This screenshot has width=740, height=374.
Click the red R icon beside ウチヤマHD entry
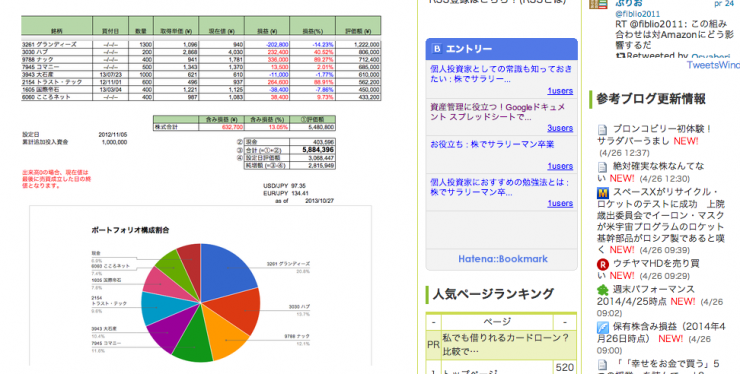602,264
